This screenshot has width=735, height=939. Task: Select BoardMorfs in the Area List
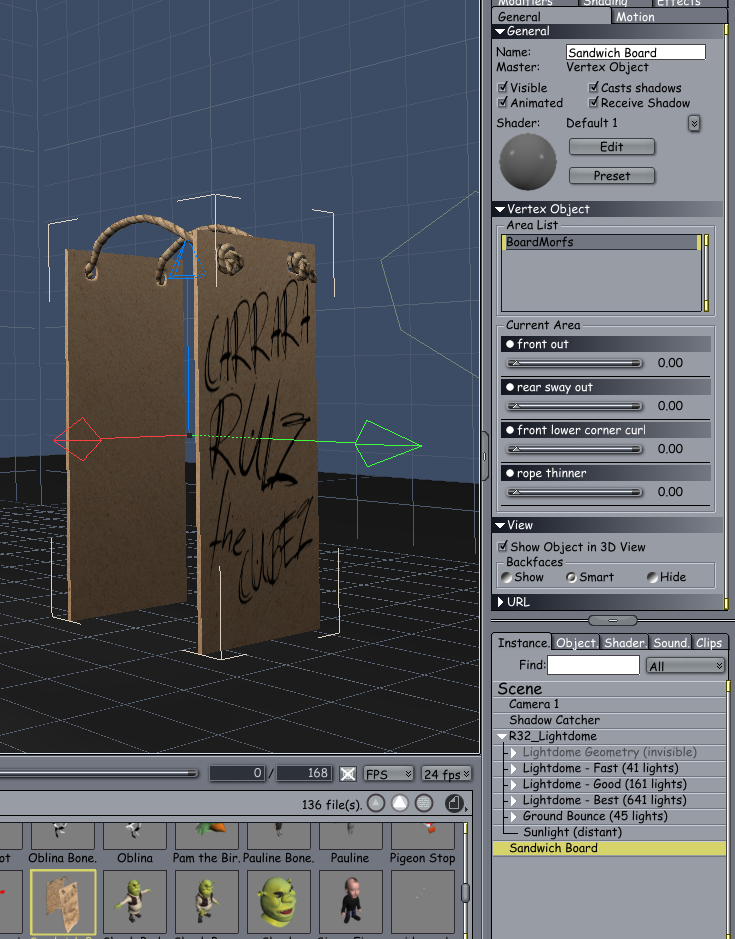[x=601, y=242]
